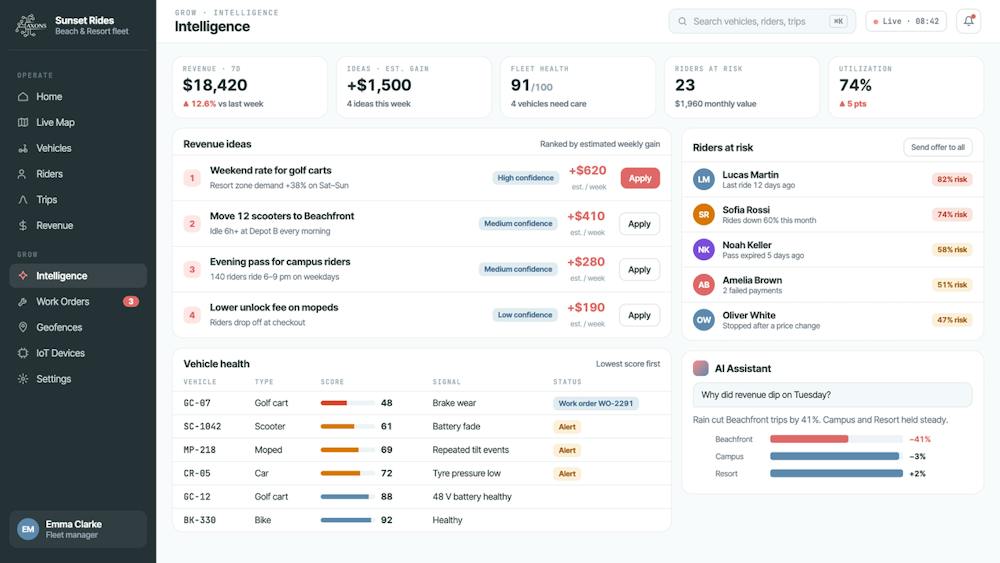Open the Settings gear icon
The image size is (1000, 563).
pos(23,379)
